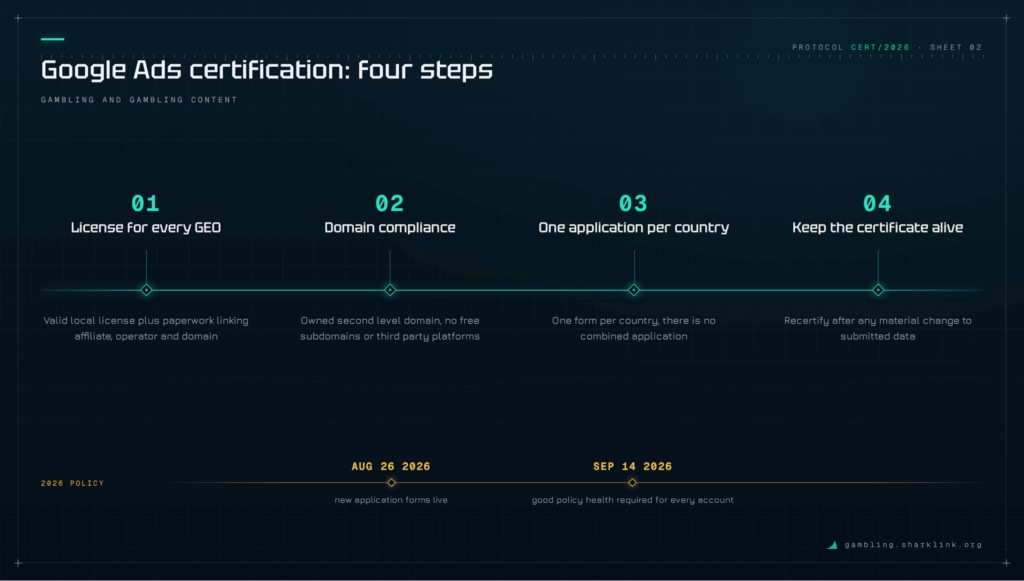Select the AUG 26 2026 policy diamond marker
1024x581 pixels.
coord(391,482)
